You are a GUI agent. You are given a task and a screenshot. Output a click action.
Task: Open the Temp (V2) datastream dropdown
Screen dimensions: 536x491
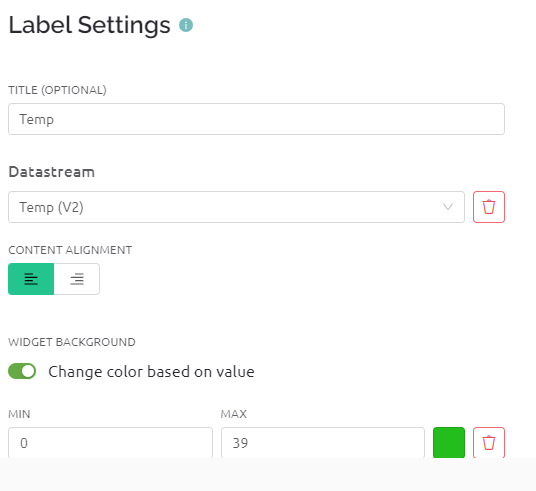click(x=237, y=207)
